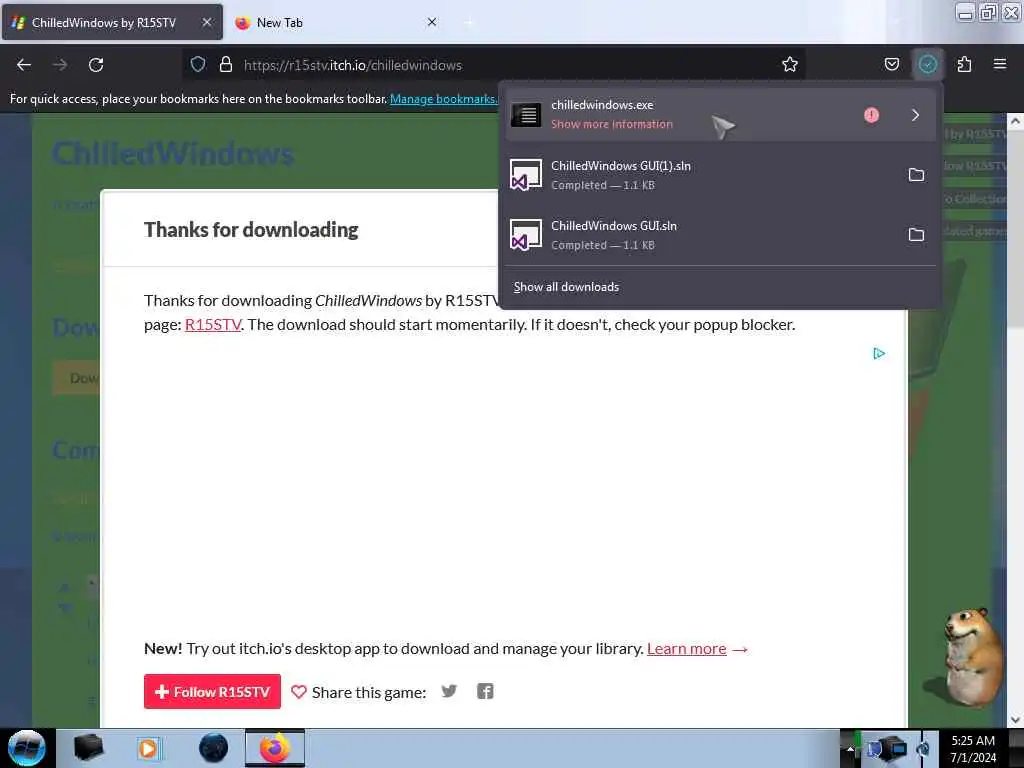Image resolution: width=1024 pixels, height=768 pixels.
Task: Open the Windows Start menu orb
Action: [27, 748]
